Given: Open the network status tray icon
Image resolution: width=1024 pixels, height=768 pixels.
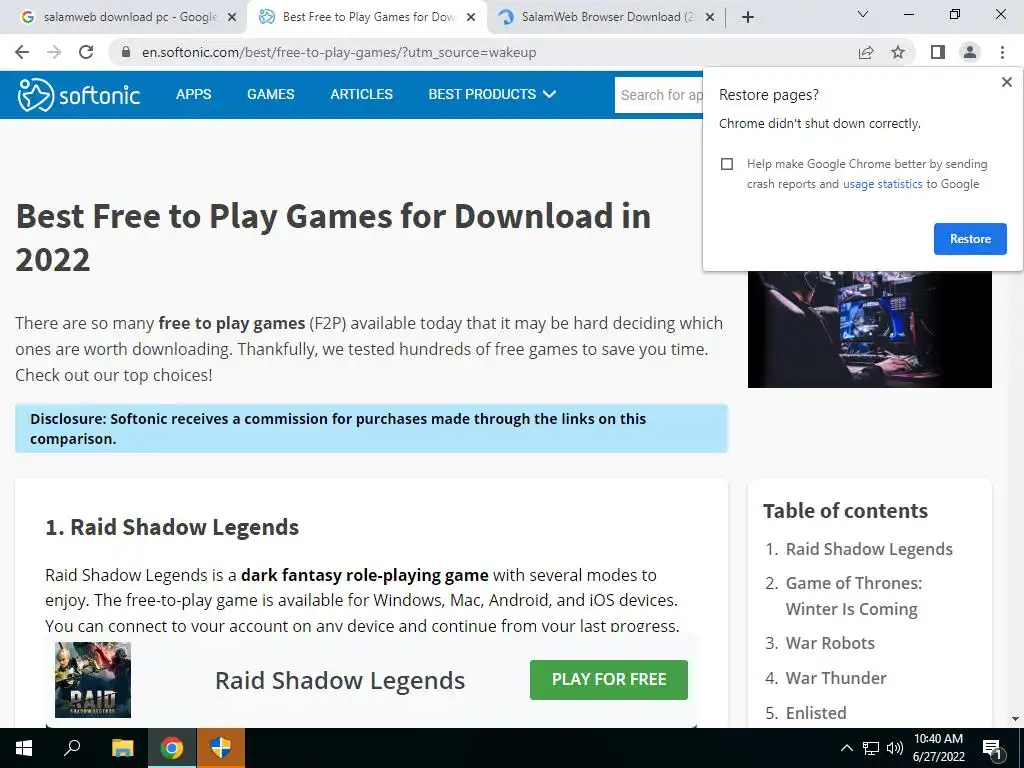Looking at the screenshot, I should (871, 748).
